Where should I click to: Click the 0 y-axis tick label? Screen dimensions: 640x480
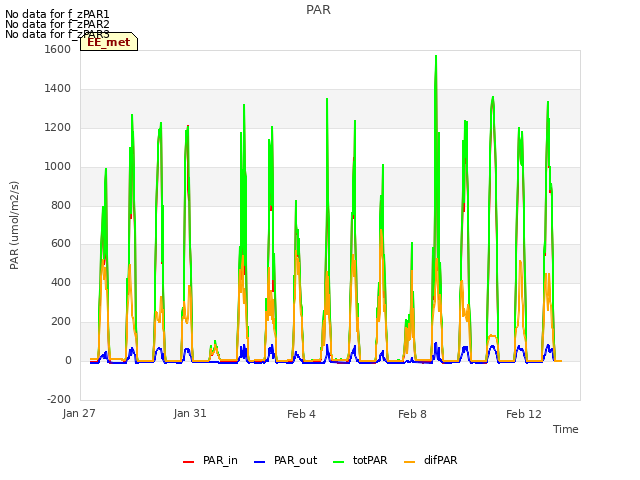click(69, 361)
